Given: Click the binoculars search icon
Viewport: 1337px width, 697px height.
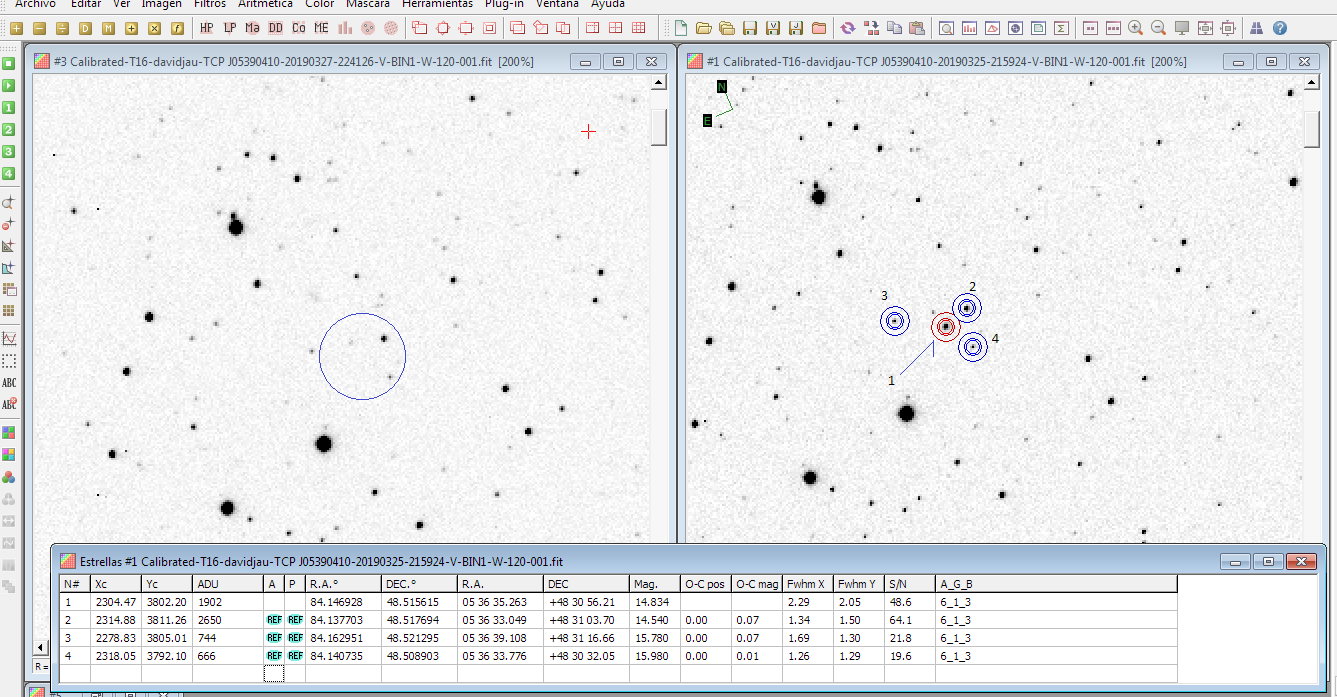Looking at the screenshot, I should tap(1257, 28).
